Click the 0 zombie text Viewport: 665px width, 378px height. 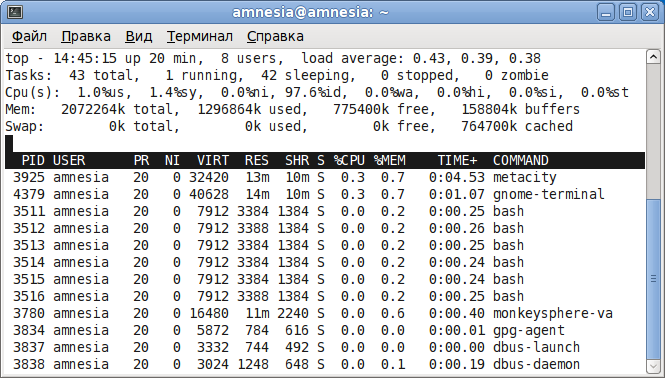click(x=517, y=76)
